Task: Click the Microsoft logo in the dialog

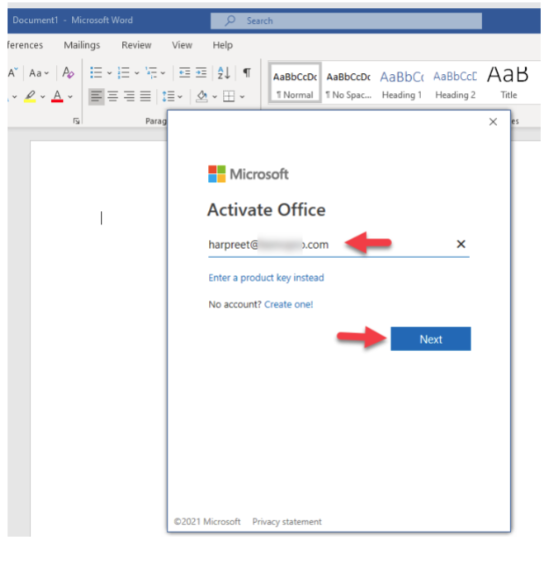Action: click(x=249, y=174)
